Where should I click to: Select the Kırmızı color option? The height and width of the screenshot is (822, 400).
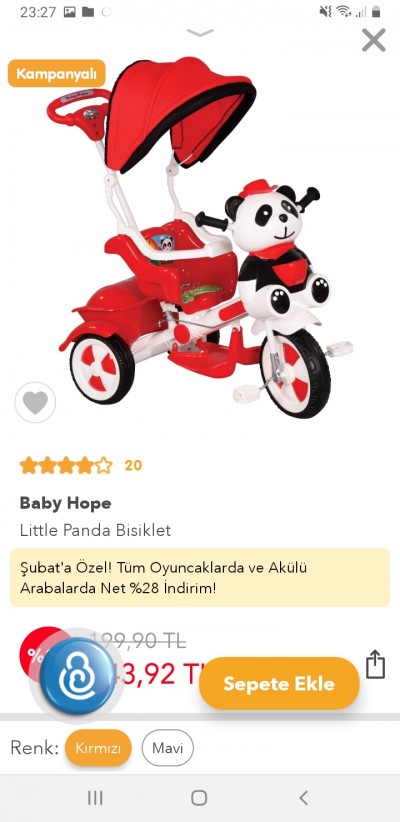(x=98, y=748)
